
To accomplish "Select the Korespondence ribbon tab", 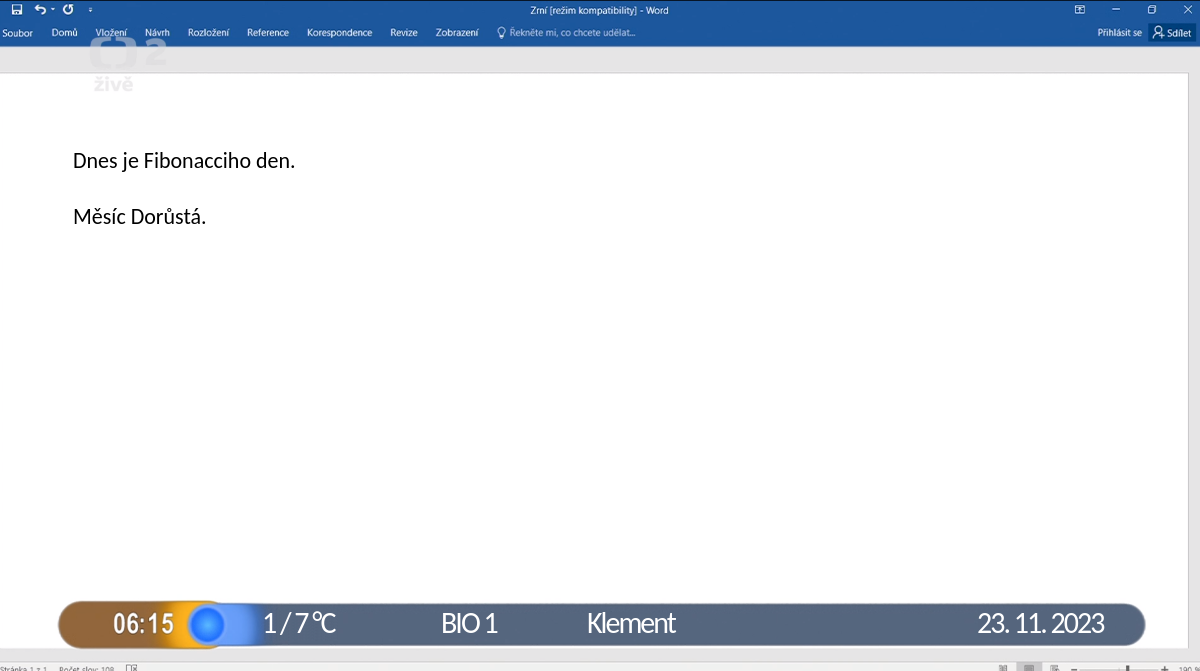I will [339, 33].
